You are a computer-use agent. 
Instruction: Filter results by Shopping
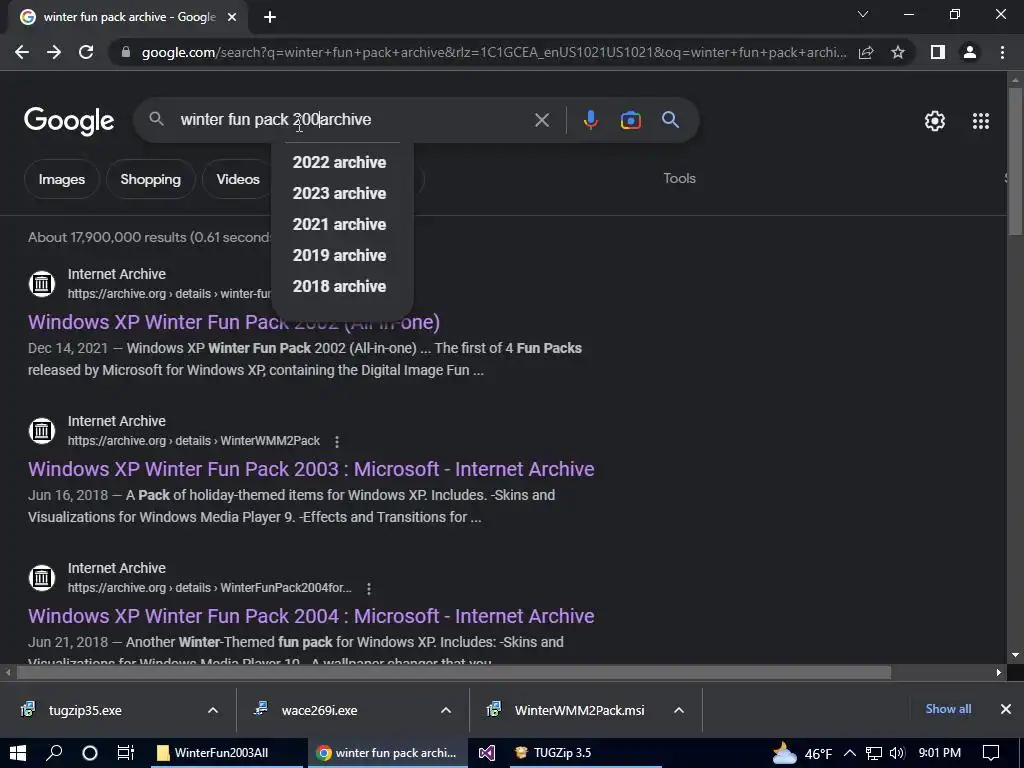point(150,179)
